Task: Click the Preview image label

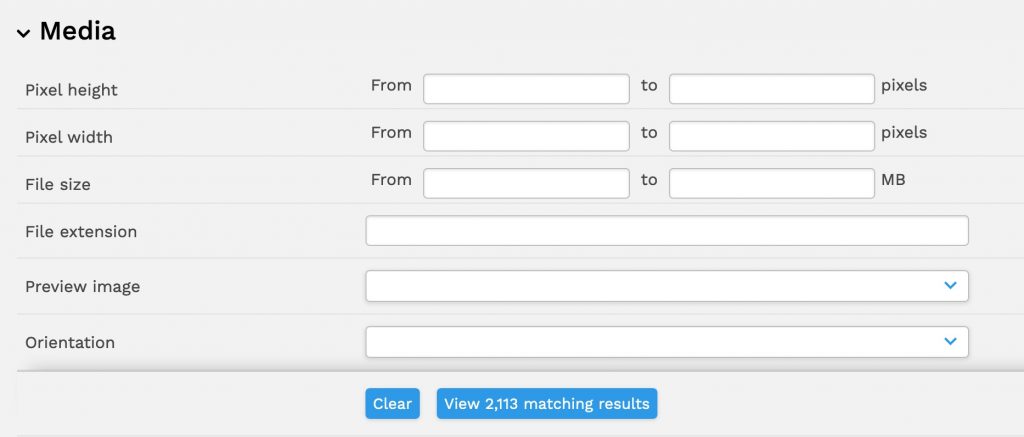Action: (x=82, y=287)
